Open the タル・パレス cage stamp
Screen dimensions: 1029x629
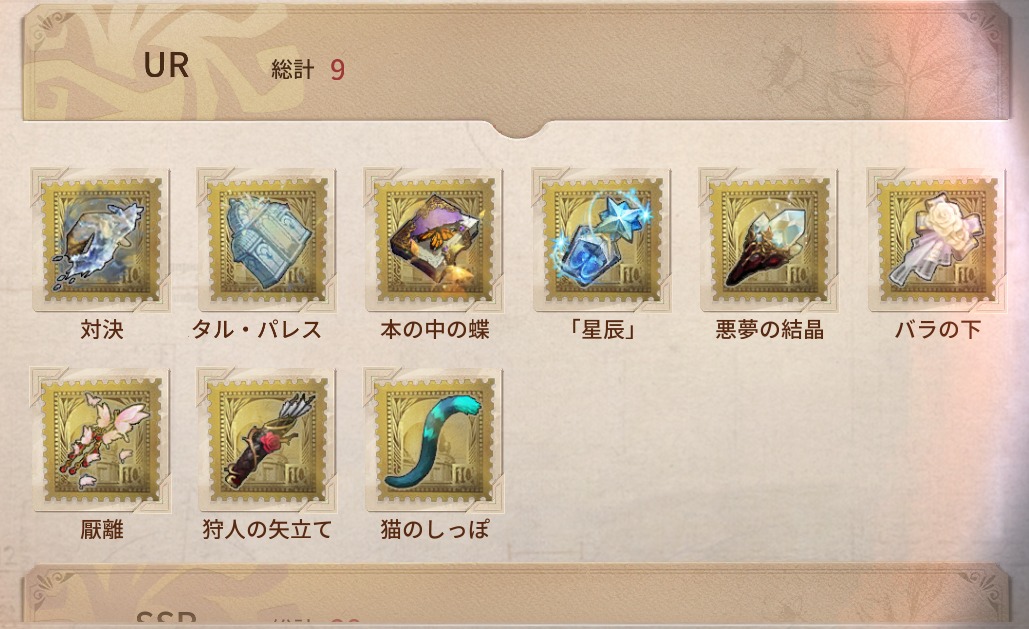pos(267,240)
